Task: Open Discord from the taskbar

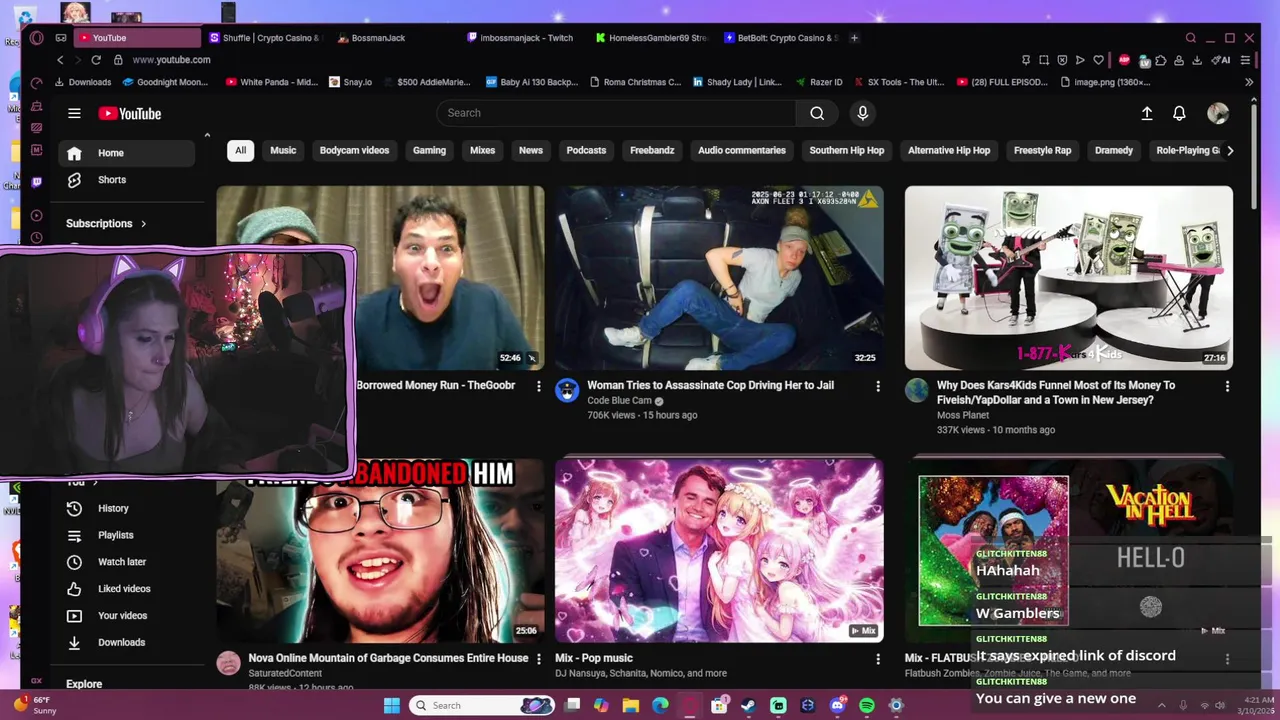Action: tap(837, 705)
